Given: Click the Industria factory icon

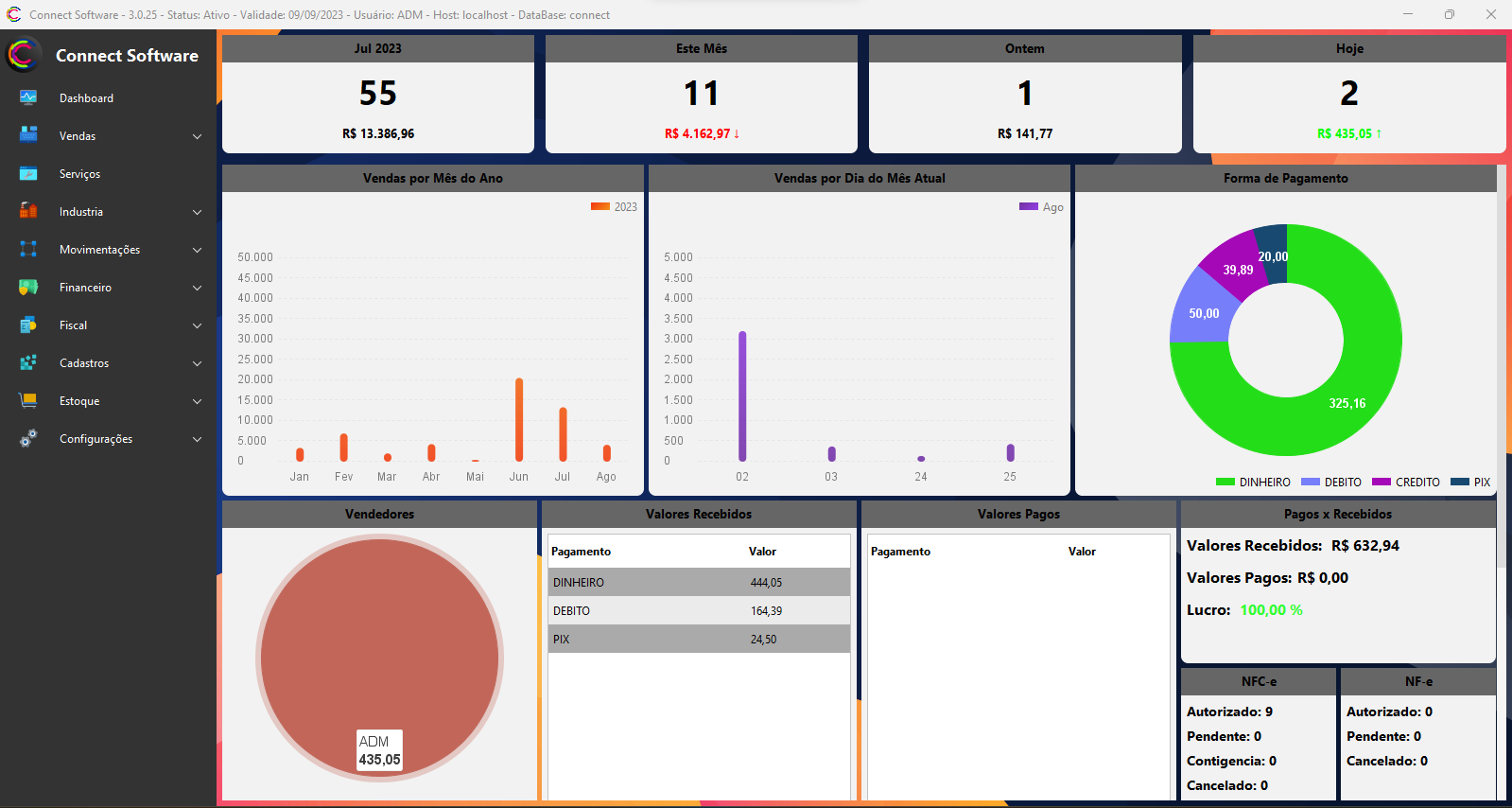Looking at the screenshot, I should (28, 211).
